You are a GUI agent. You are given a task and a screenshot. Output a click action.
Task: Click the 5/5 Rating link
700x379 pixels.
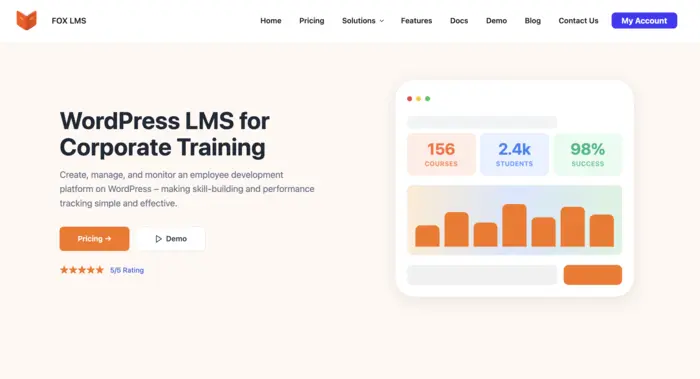click(127, 270)
